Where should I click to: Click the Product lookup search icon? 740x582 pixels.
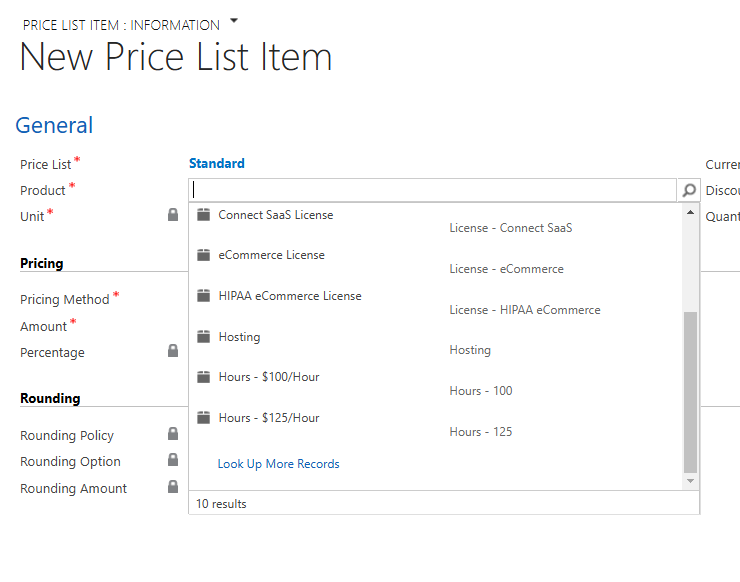tap(689, 190)
